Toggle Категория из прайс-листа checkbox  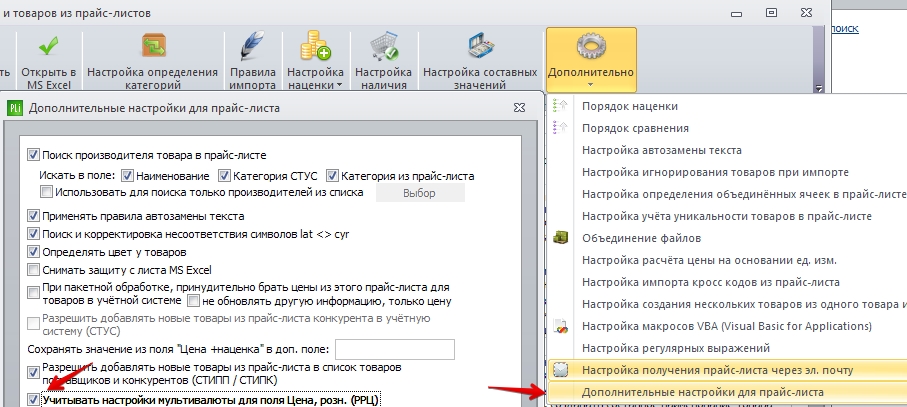click(x=332, y=175)
